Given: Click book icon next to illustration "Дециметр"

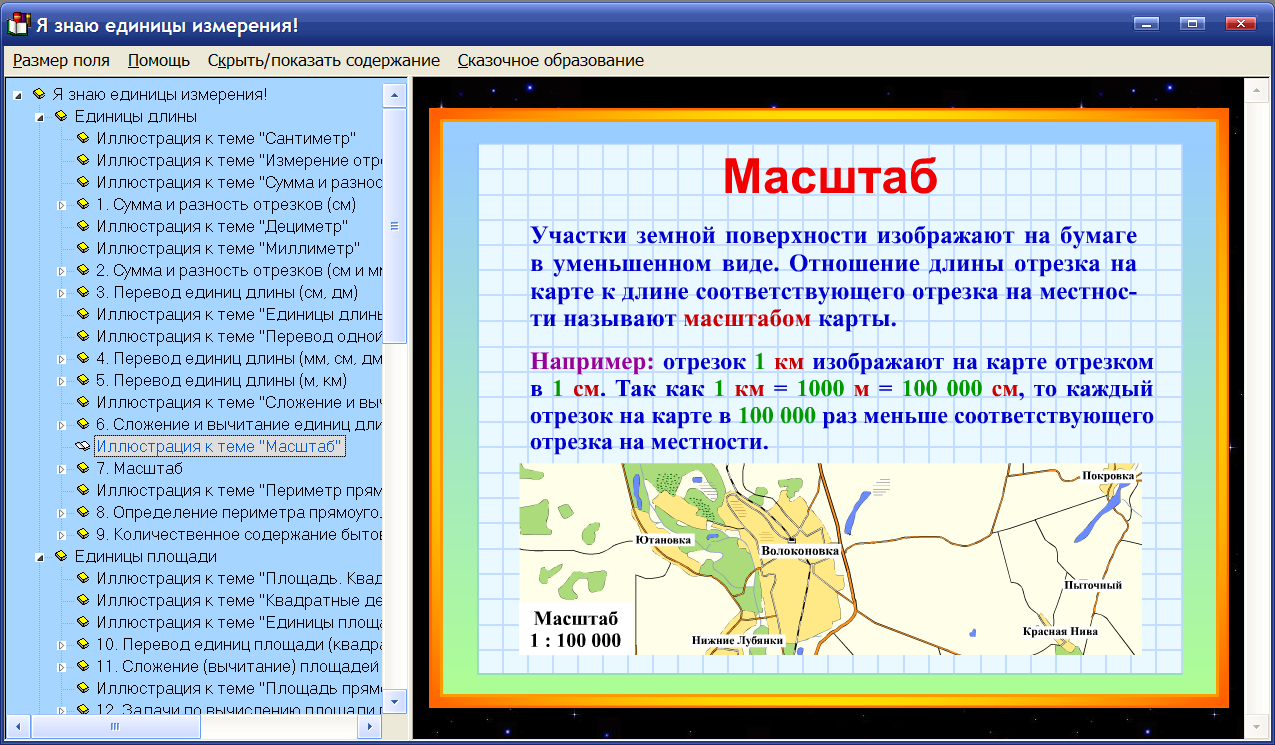Looking at the screenshot, I should 83,226.
